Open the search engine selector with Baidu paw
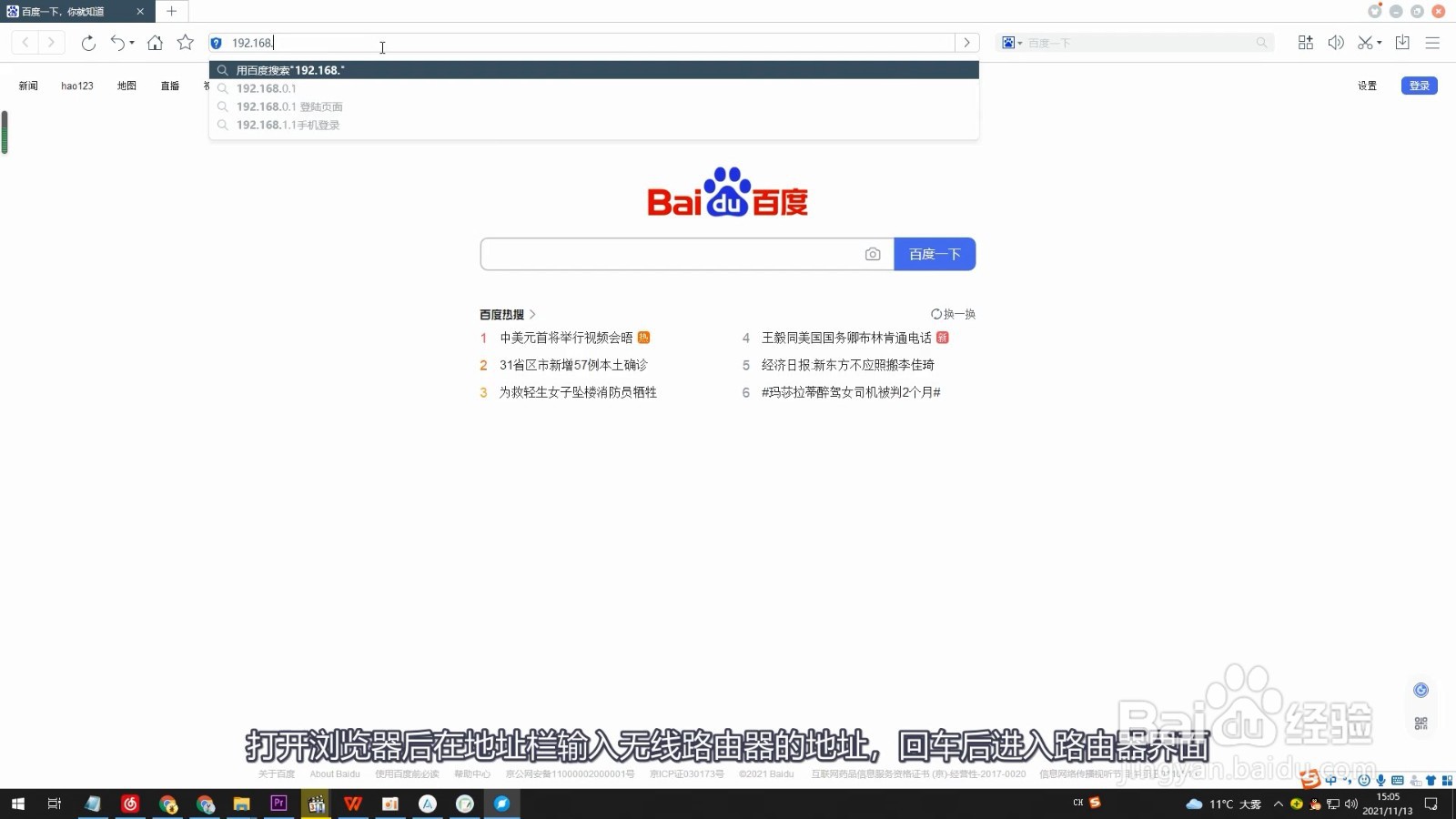 click(x=1011, y=43)
